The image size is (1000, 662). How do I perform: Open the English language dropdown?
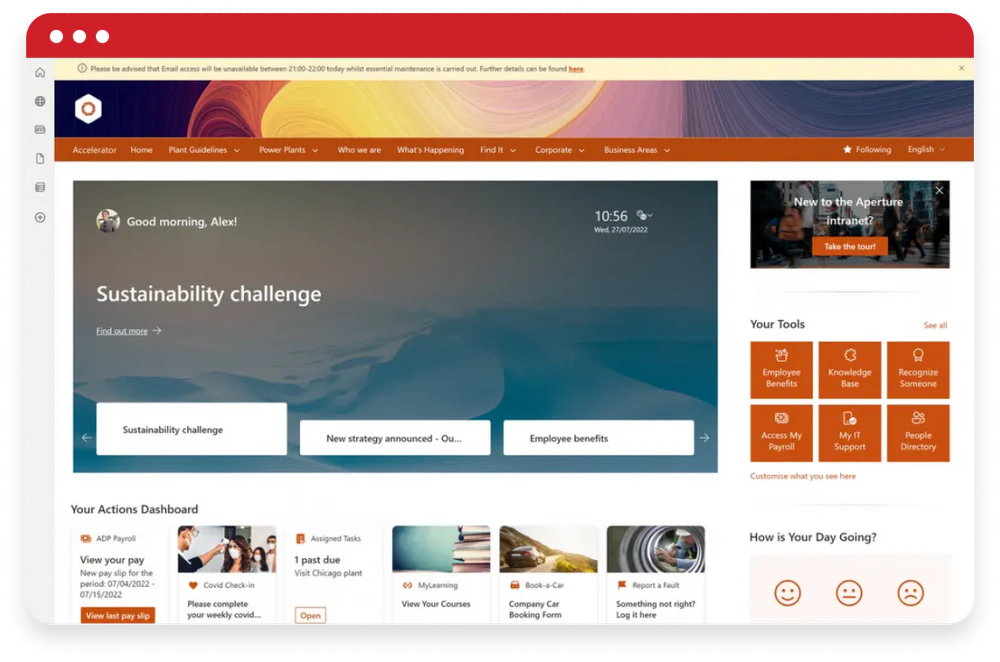(926, 150)
